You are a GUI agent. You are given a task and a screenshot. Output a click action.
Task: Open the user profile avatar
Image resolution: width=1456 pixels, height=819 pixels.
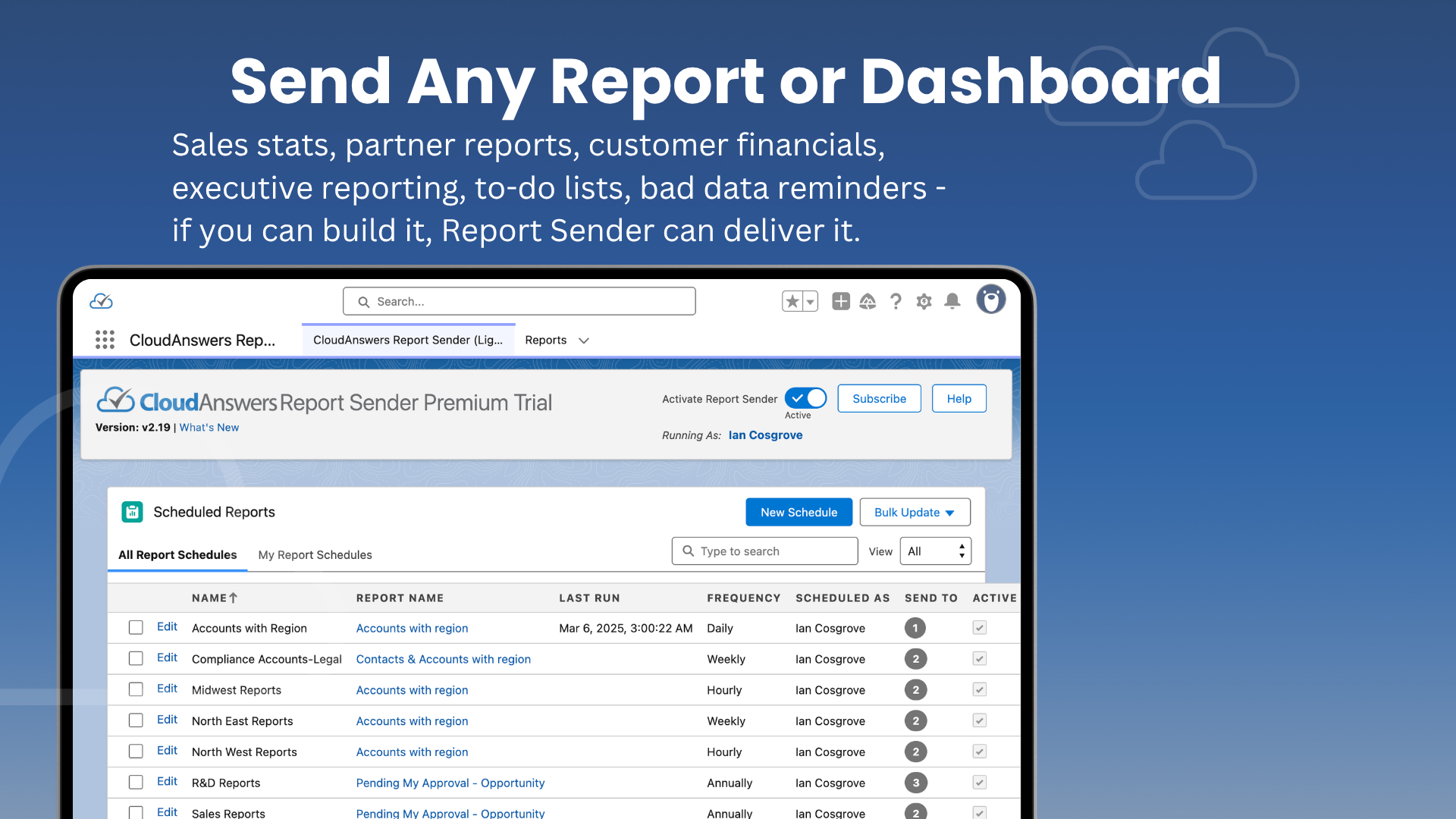coord(990,300)
